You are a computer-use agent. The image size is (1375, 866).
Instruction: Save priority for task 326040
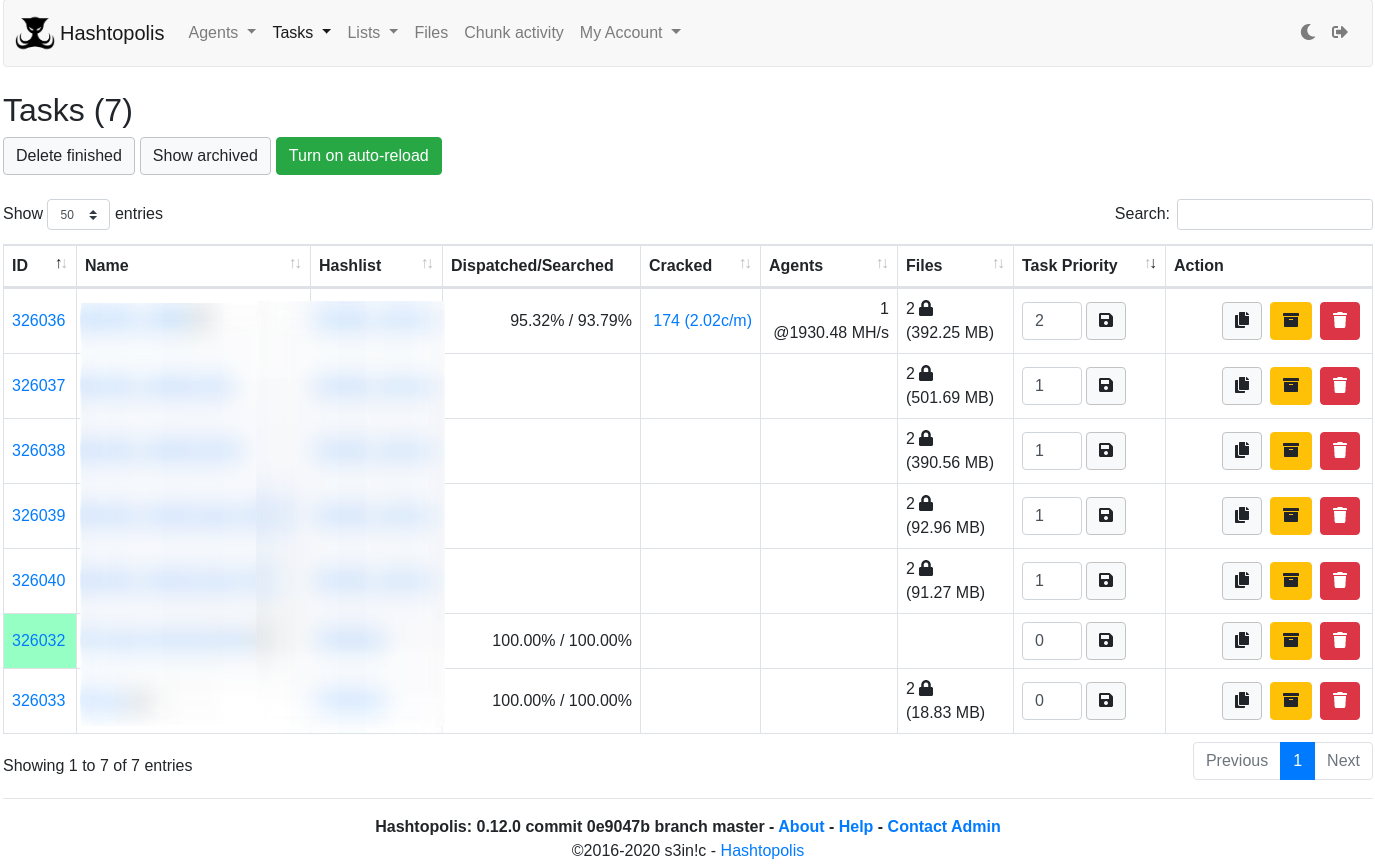coord(1105,581)
